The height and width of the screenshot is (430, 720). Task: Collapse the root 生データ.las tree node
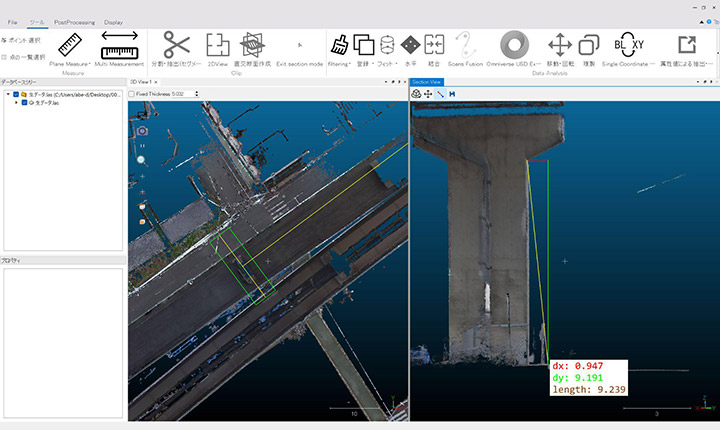[8, 94]
